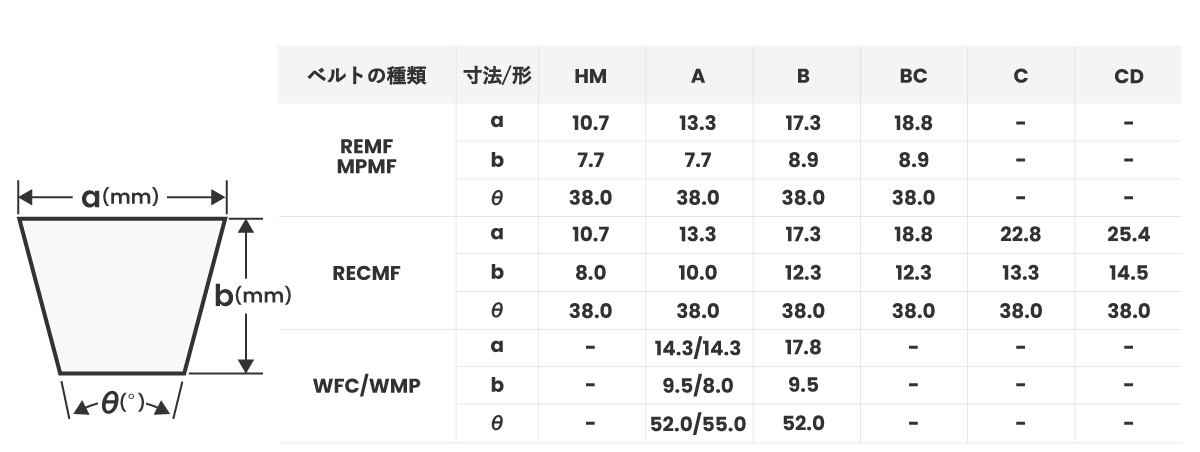Click the BC column header
Image resolution: width=1200 pixels, height=452 pixels.
[913, 76]
